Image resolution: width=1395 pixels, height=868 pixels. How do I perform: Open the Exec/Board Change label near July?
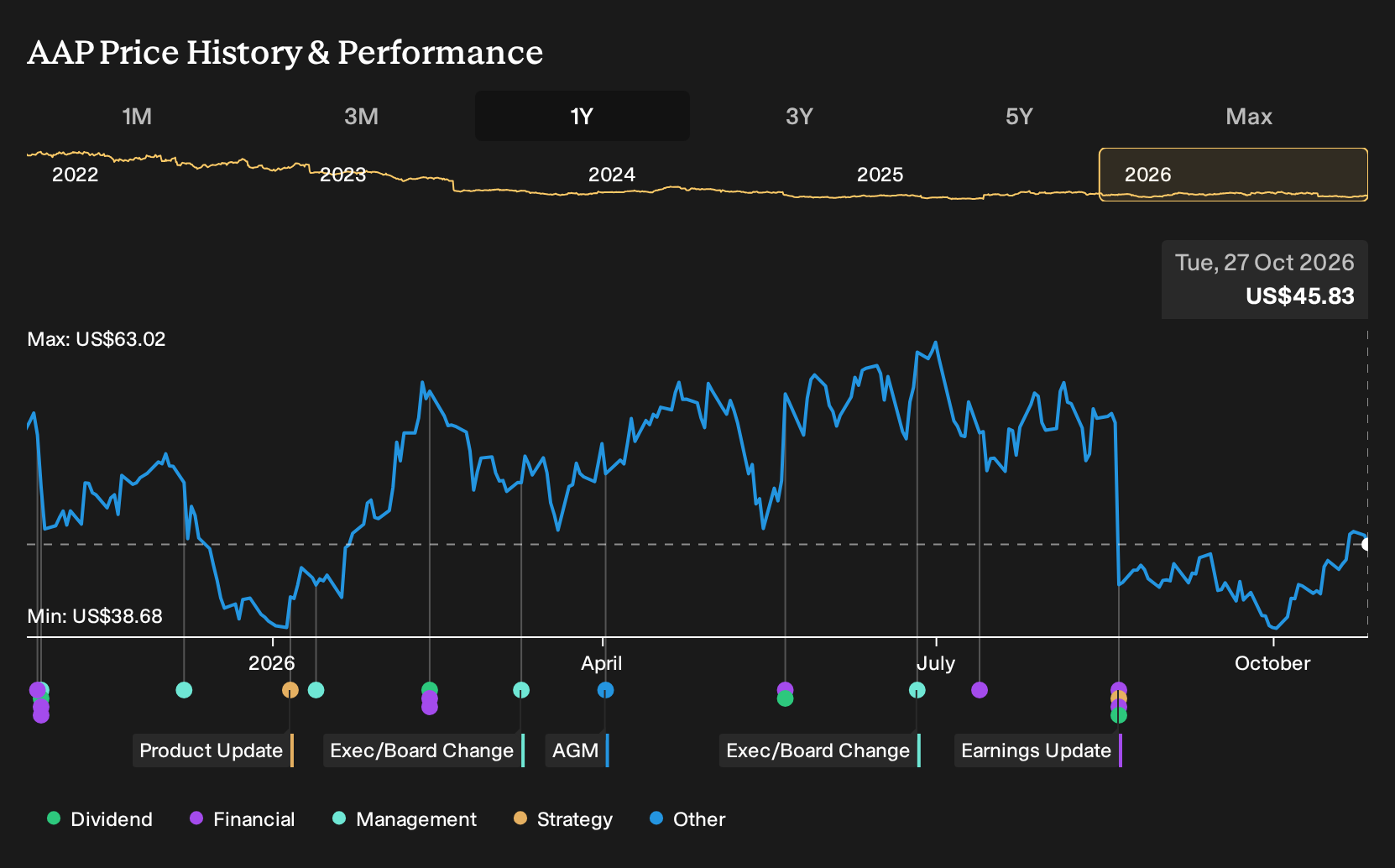[820, 750]
